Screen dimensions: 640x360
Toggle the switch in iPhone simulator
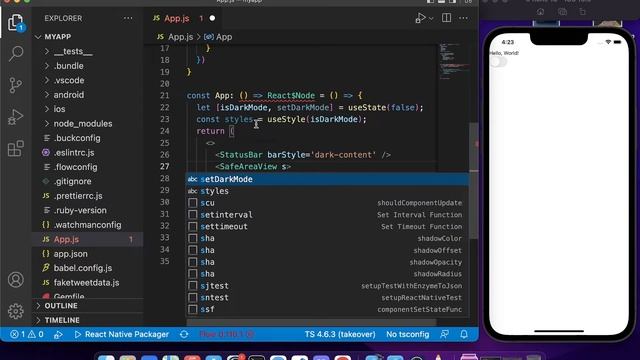tap(498, 62)
